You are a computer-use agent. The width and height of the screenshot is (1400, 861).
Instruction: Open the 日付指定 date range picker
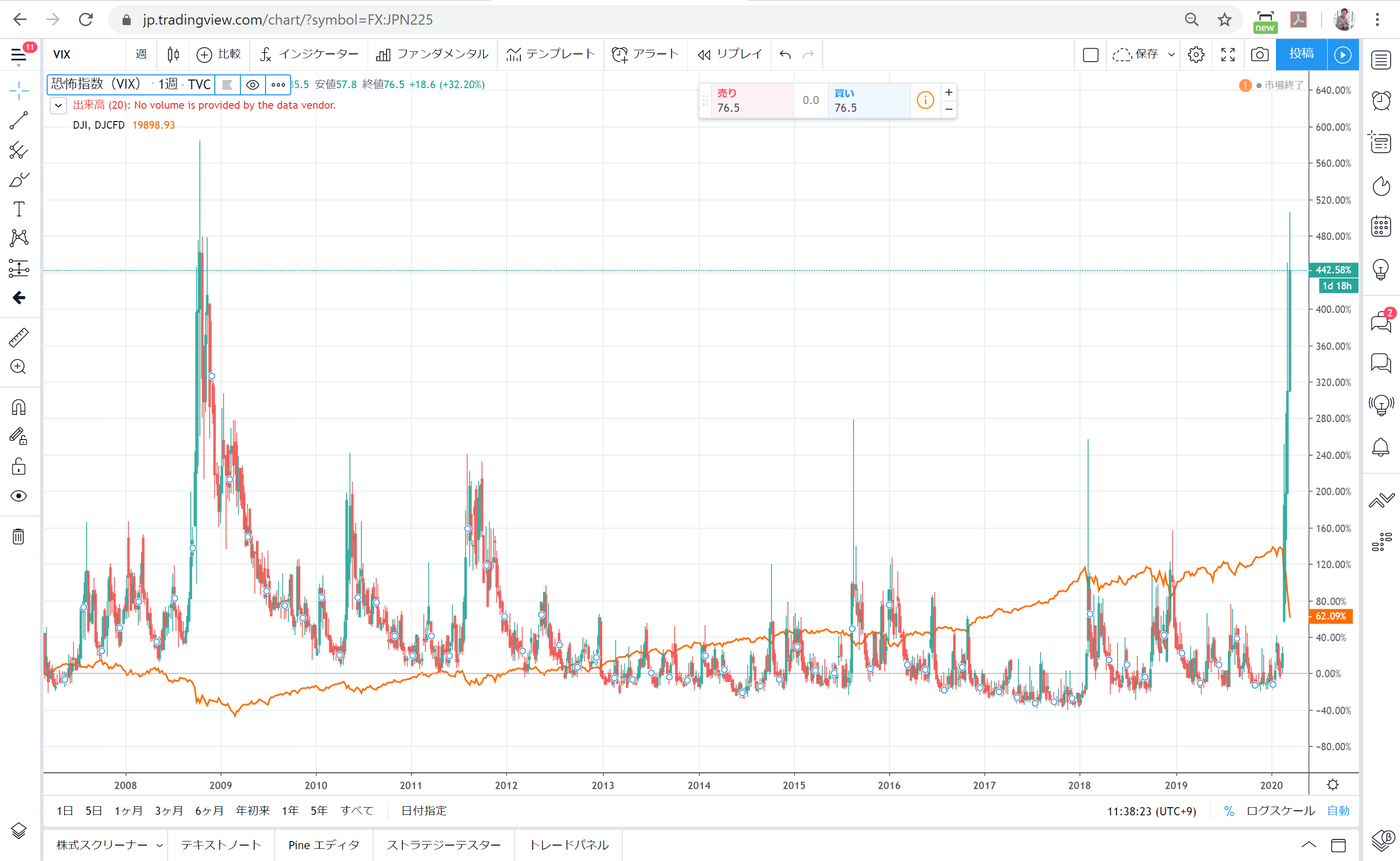(x=424, y=810)
